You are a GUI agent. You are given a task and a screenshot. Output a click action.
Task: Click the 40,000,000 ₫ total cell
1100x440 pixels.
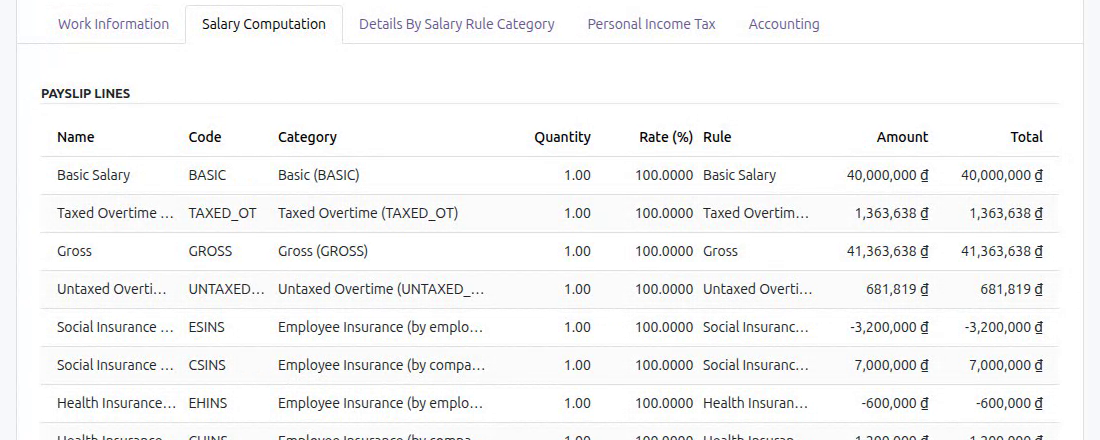1002,175
